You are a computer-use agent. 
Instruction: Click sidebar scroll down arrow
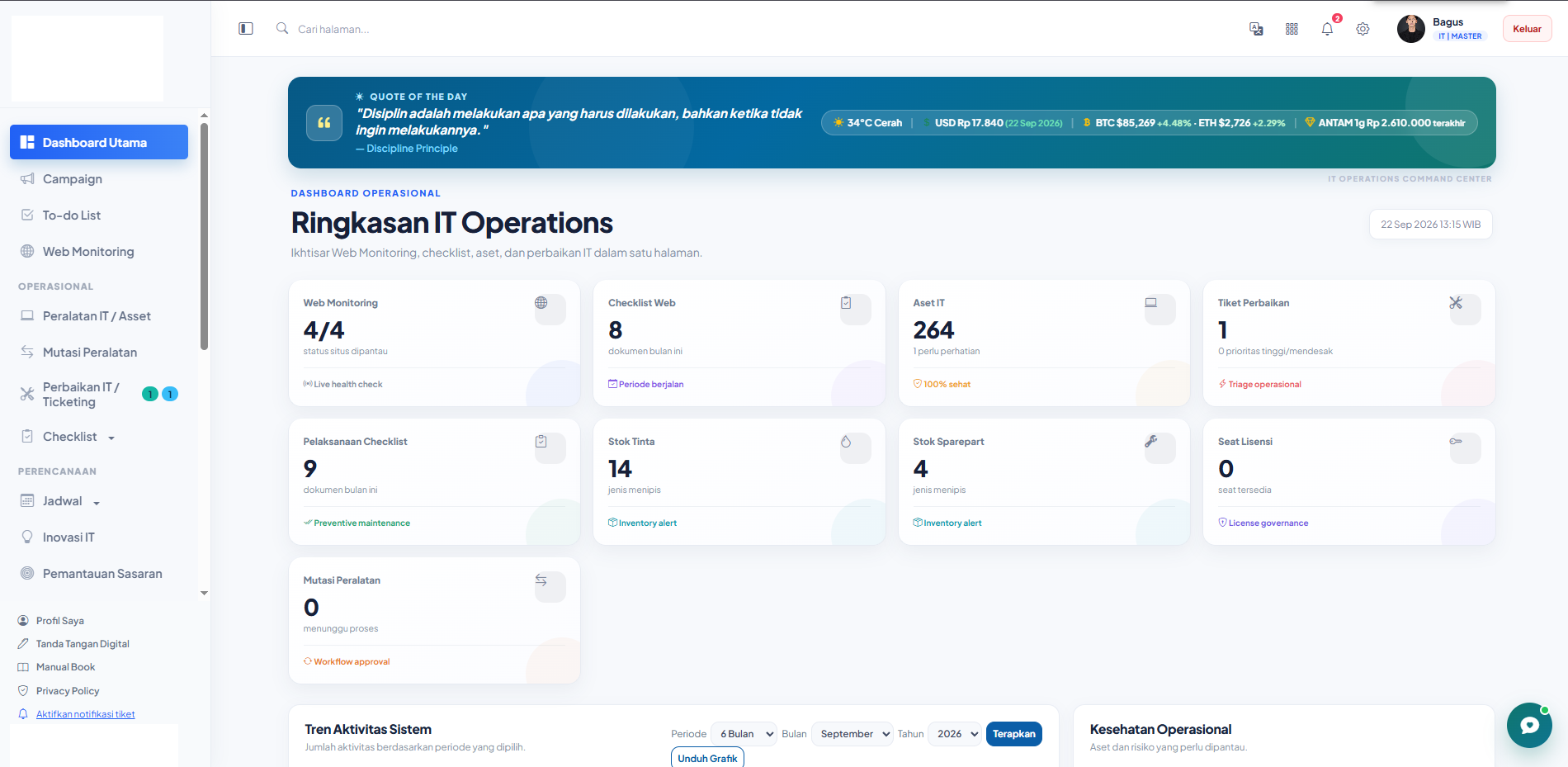[204, 593]
